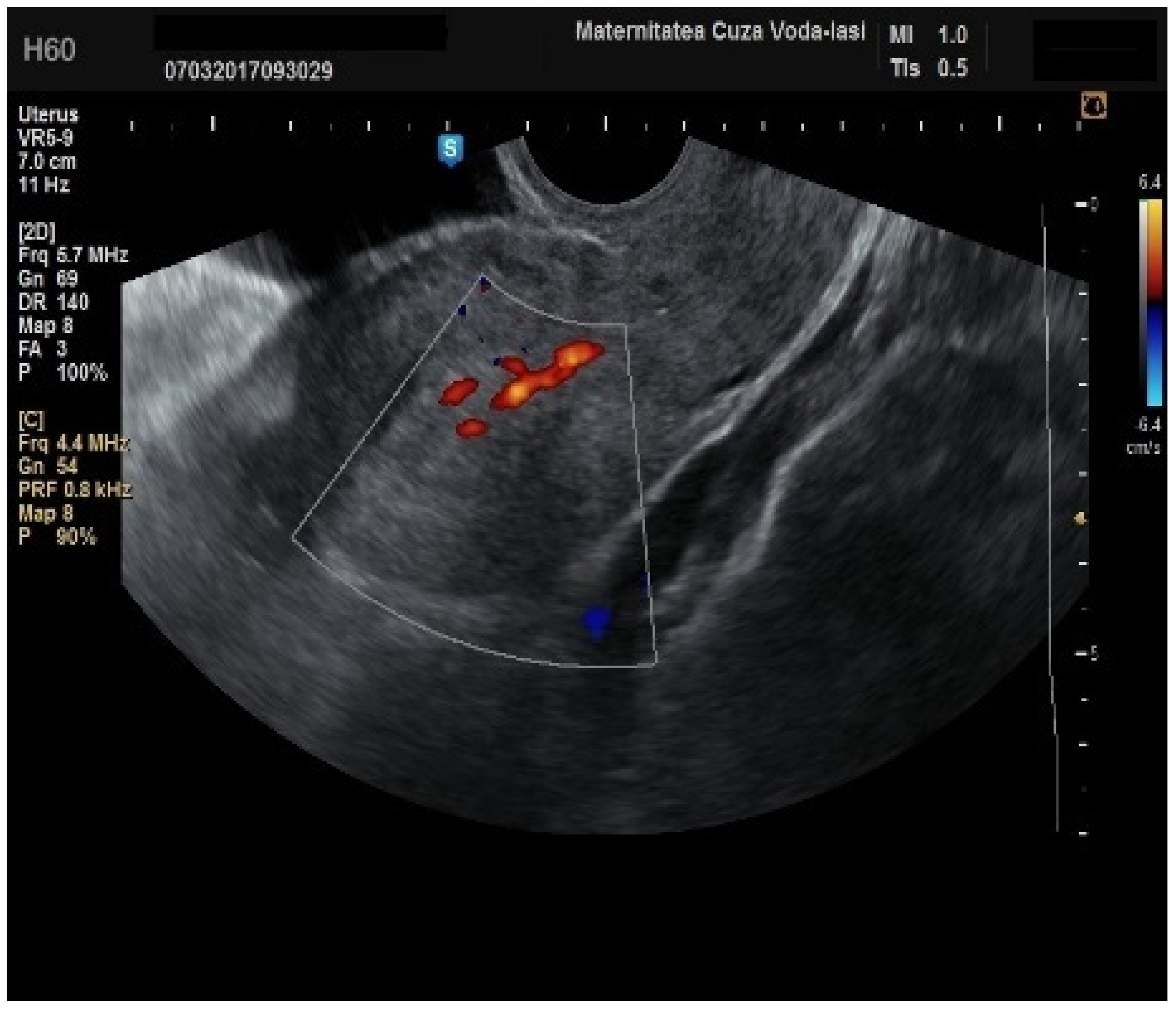
Task: Click the 7.0 cm depth label
Action: (x=47, y=161)
